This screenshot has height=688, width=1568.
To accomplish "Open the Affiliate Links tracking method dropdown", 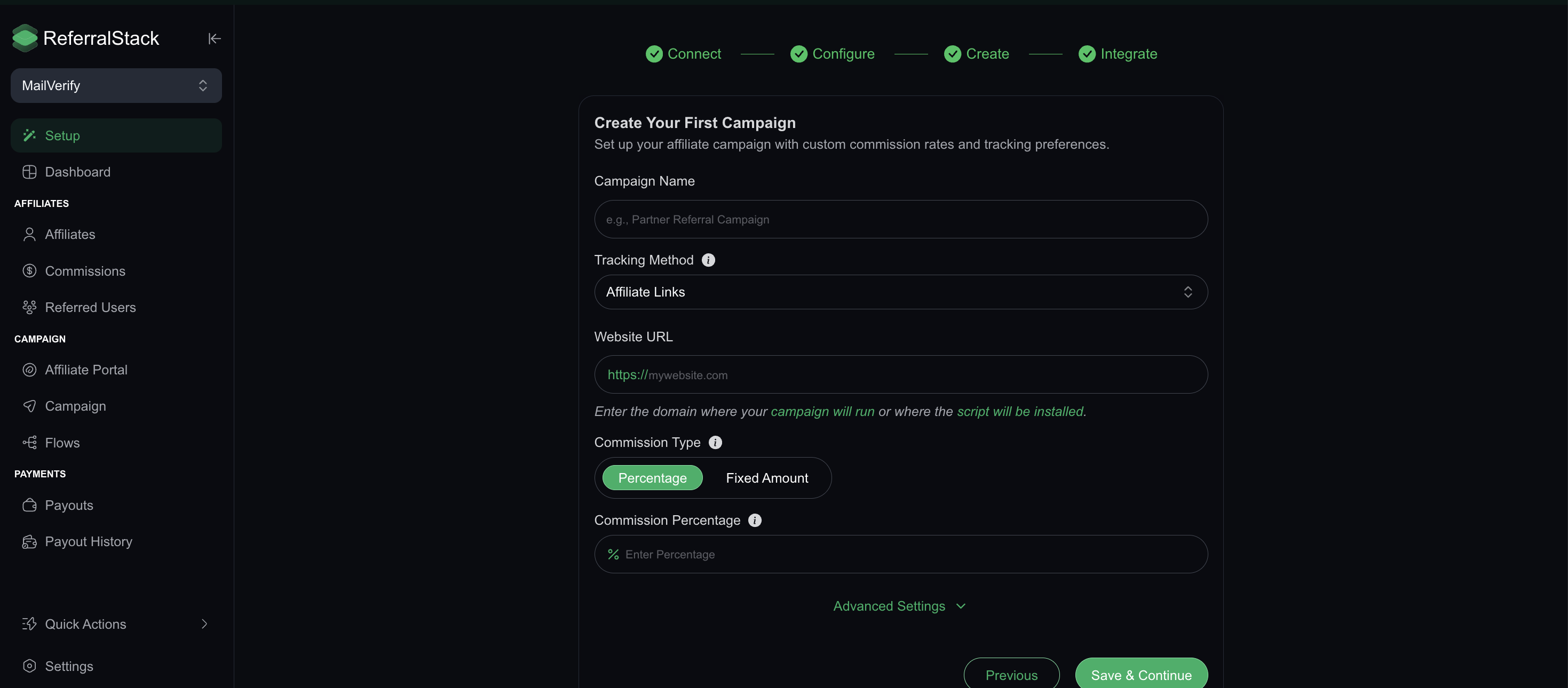I will click(x=901, y=292).
